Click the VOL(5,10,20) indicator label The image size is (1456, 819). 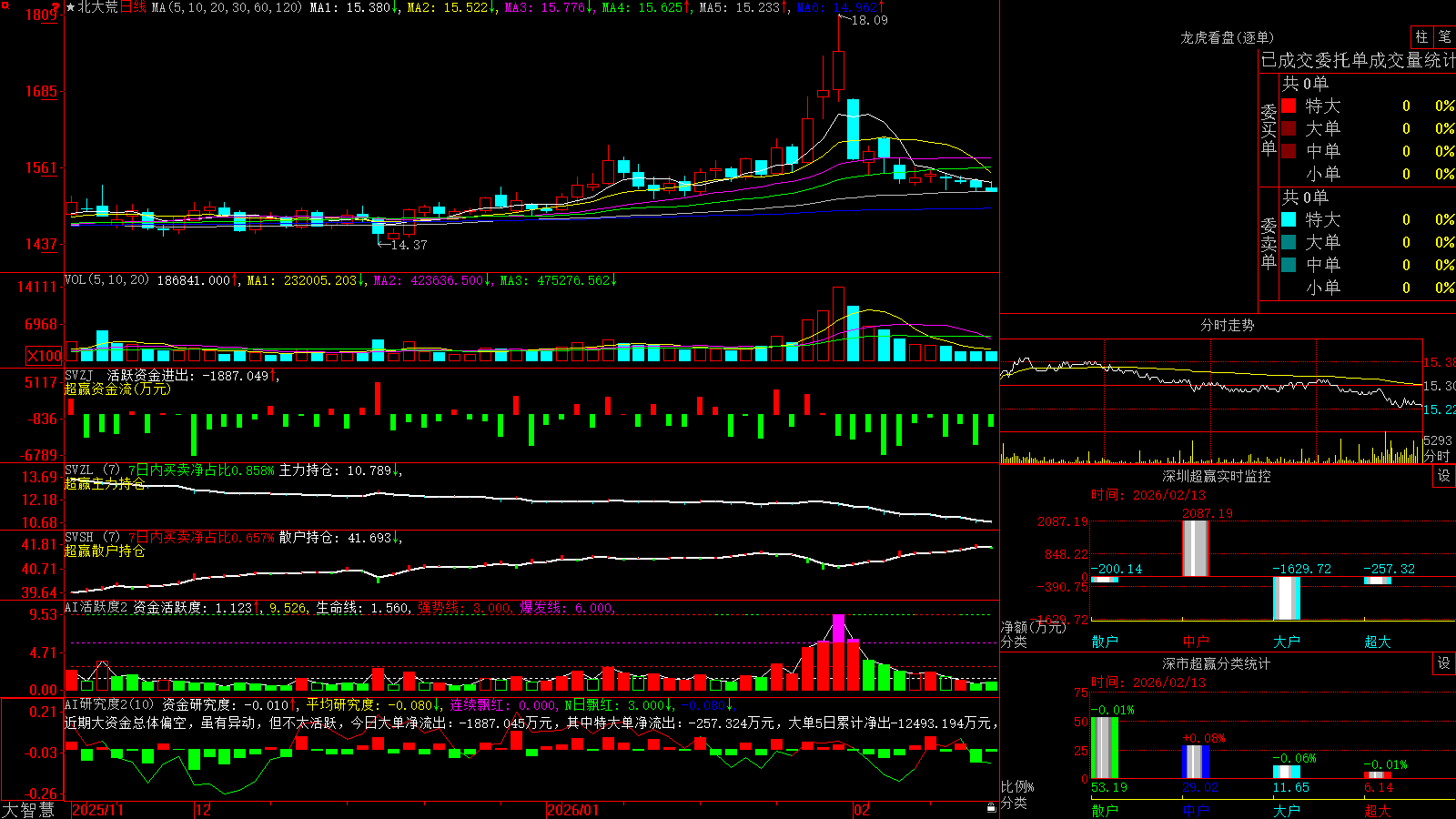[106, 280]
